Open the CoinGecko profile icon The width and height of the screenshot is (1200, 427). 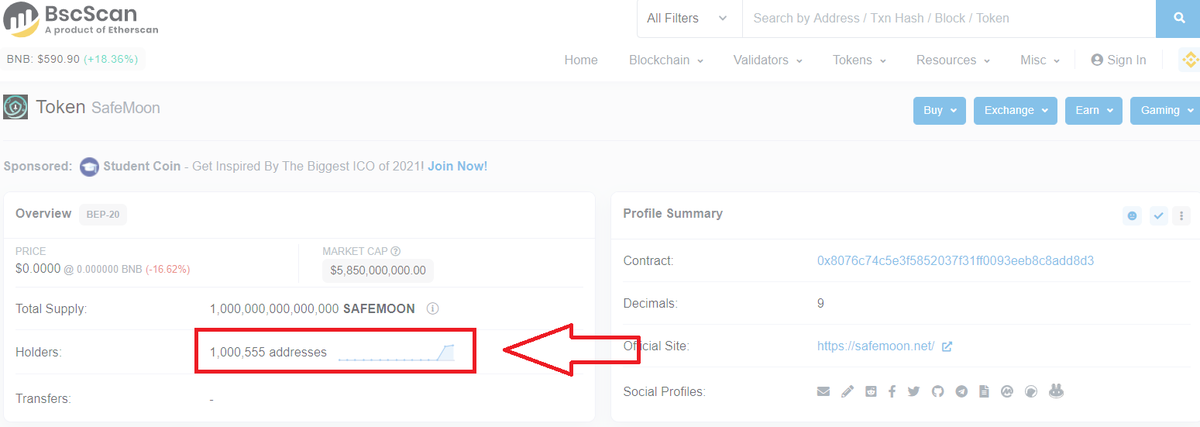[1031, 391]
